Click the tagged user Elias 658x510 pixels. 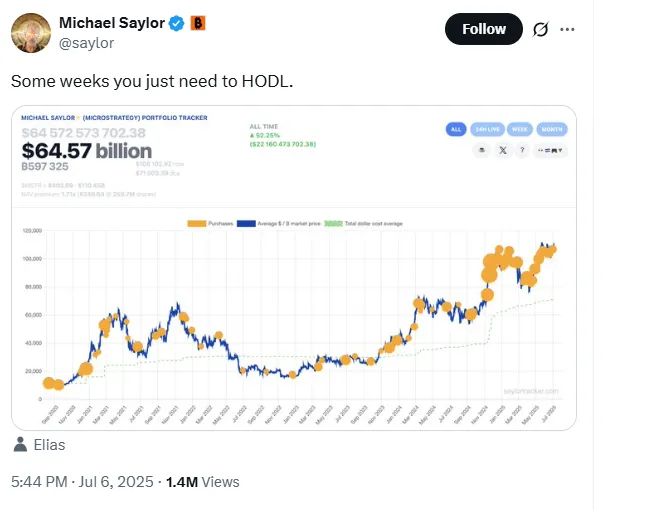point(47,444)
